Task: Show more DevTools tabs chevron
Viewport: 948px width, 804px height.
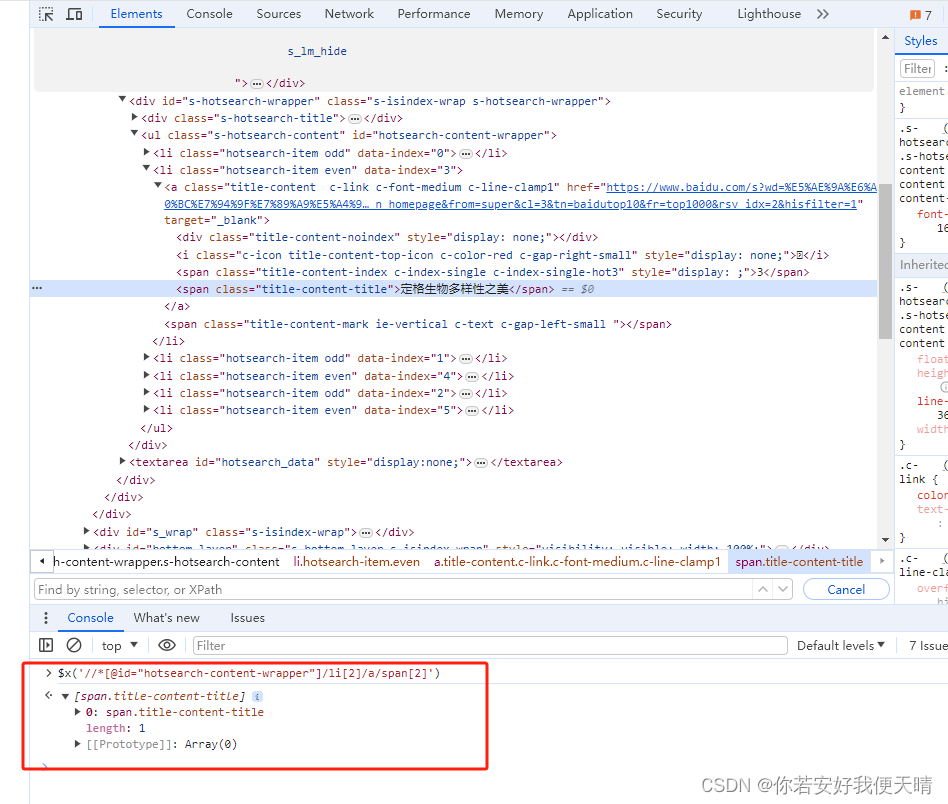Action: [x=822, y=14]
